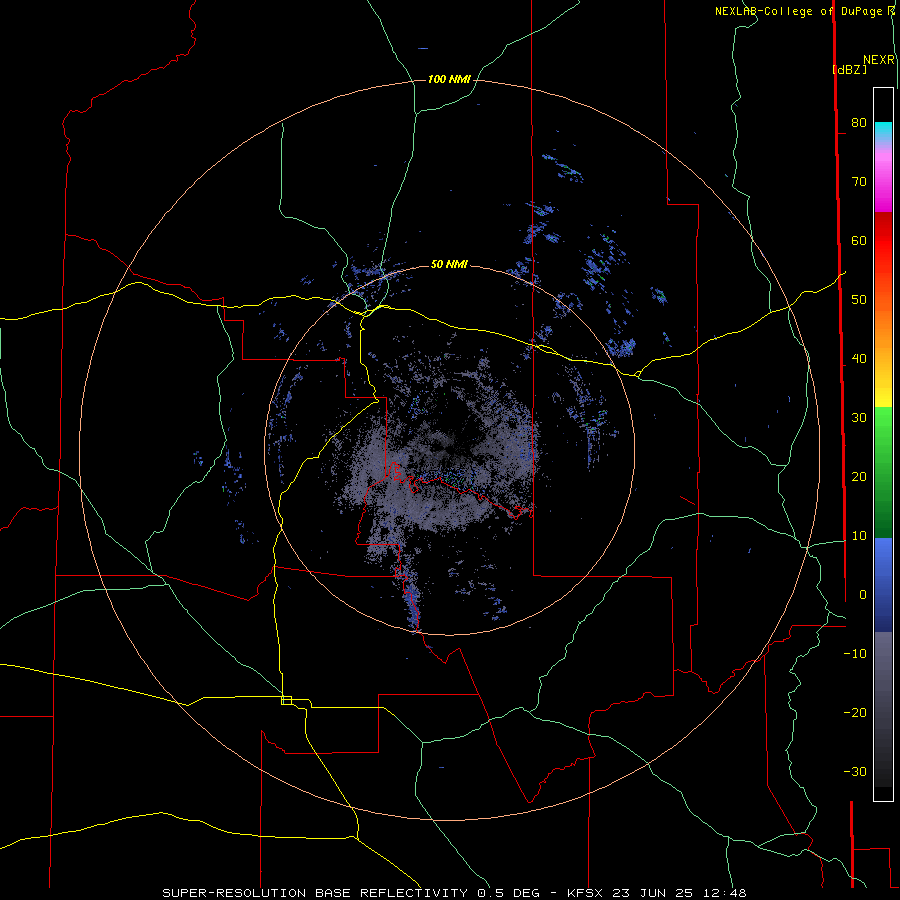Click the 50 NMI range ring label

449,264
